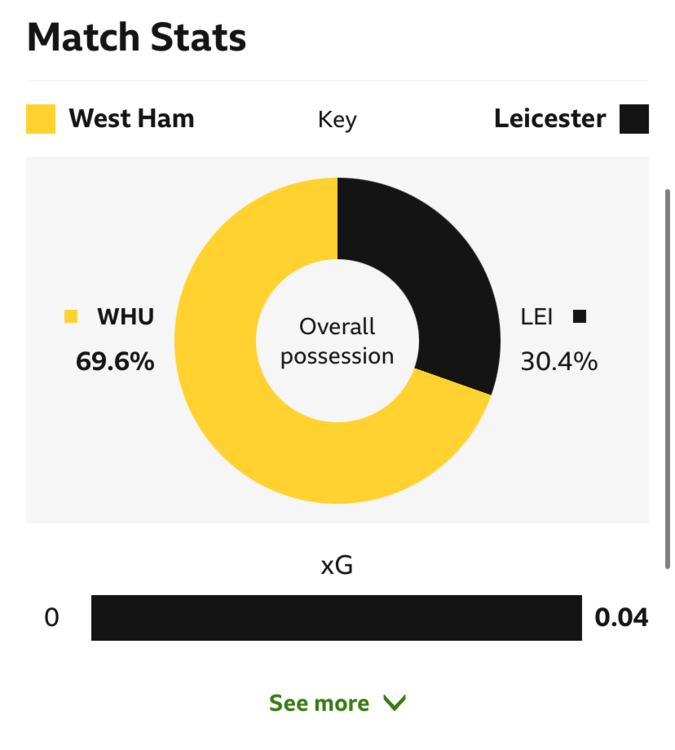Click the West Ham yellow key swatch
The image size is (675, 750).
pyautogui.click(x=41, y=119)
